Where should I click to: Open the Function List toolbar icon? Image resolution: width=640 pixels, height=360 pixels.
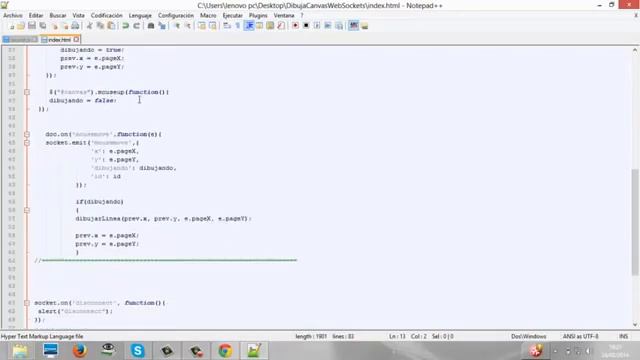point(281,26)
